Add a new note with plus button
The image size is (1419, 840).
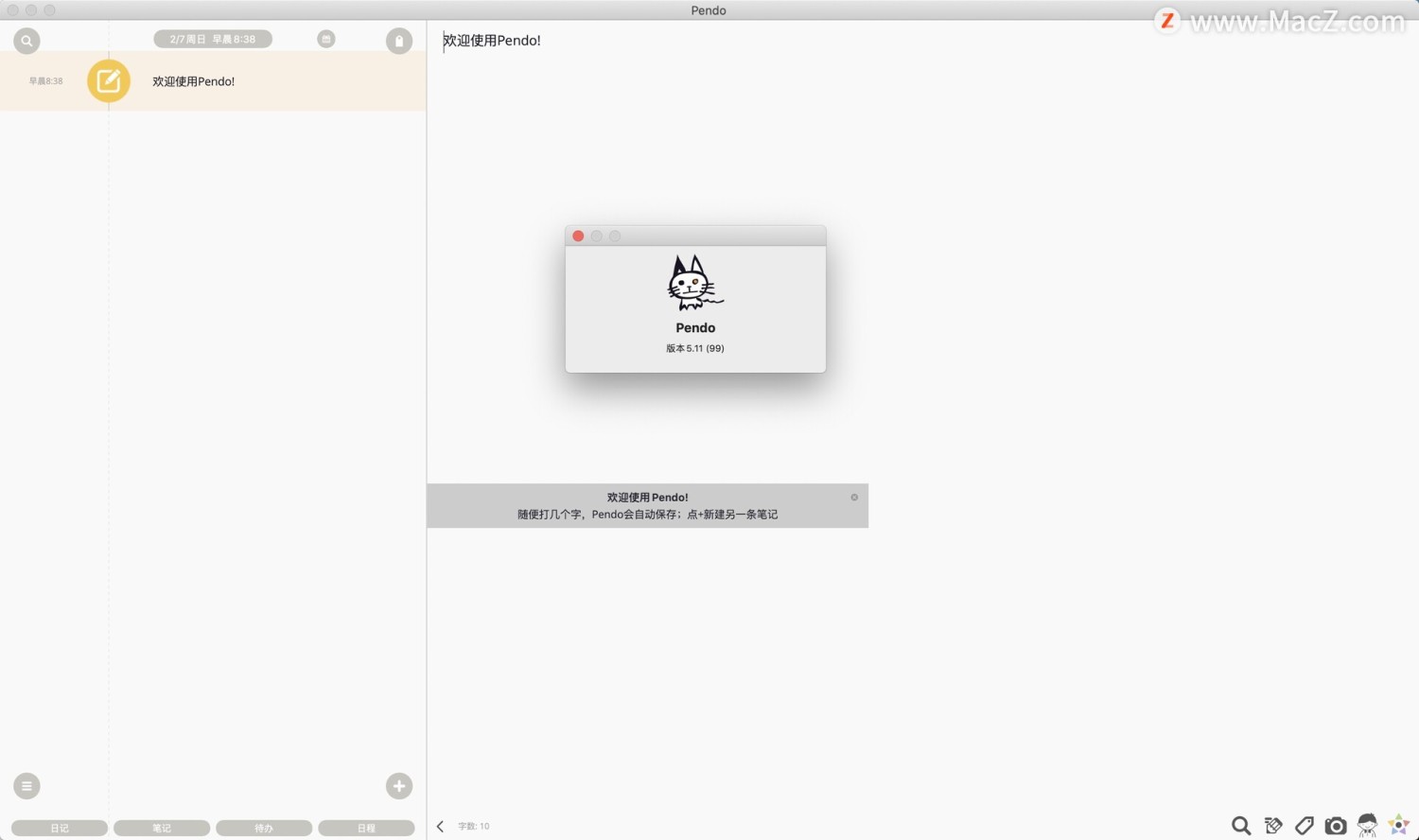coord(399,786)
